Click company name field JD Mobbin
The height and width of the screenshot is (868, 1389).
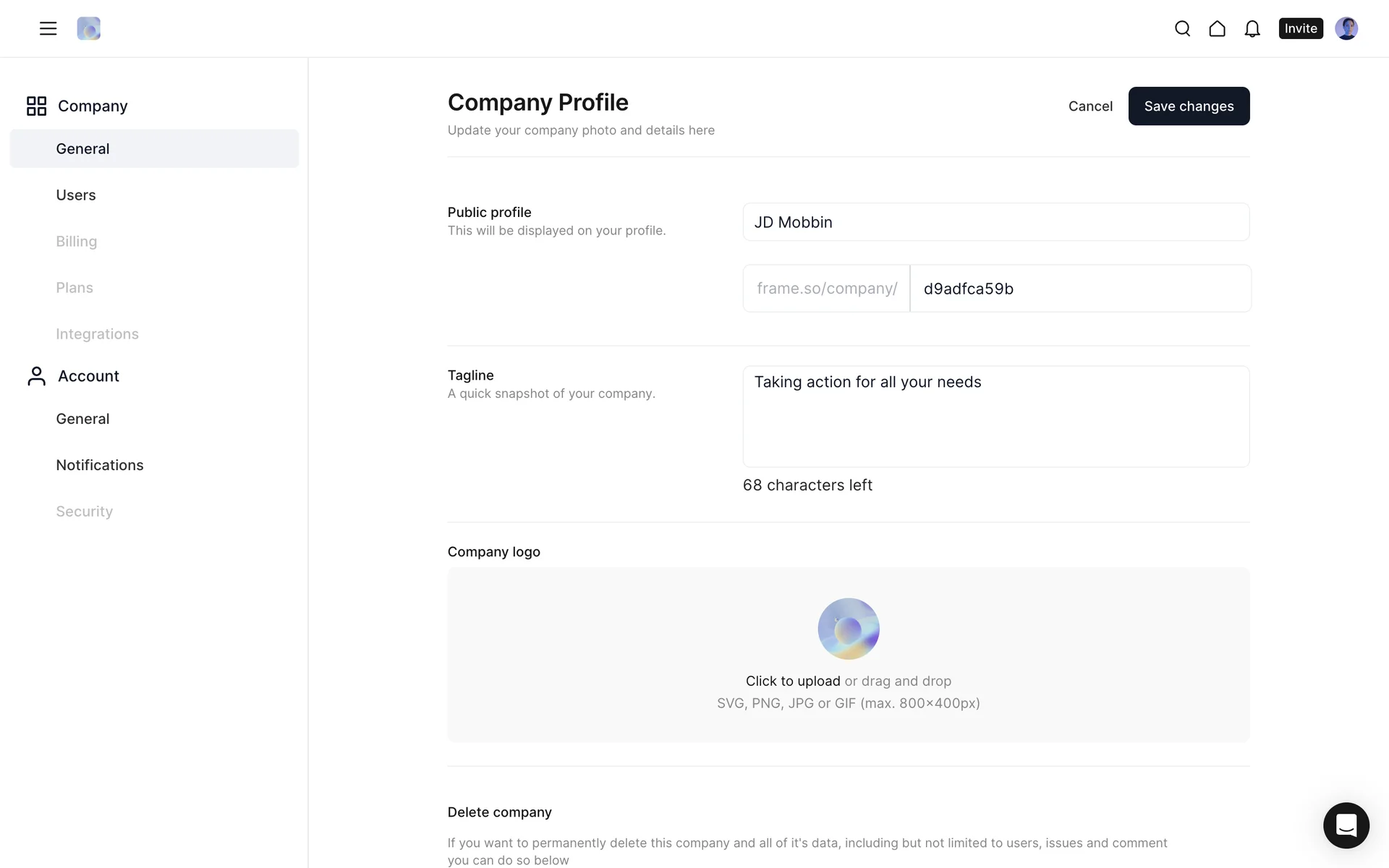[995, 222]
